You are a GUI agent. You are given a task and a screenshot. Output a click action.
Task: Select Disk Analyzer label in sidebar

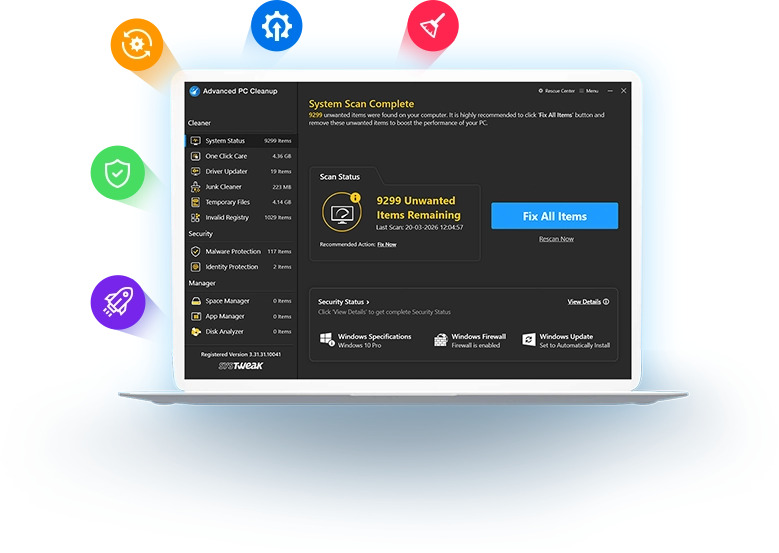click(x=225, y=332)
